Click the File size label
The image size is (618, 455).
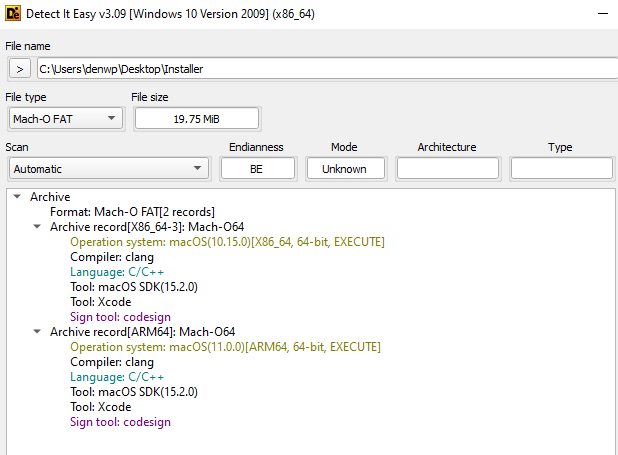pyautogui.click(x=150, y=97)
